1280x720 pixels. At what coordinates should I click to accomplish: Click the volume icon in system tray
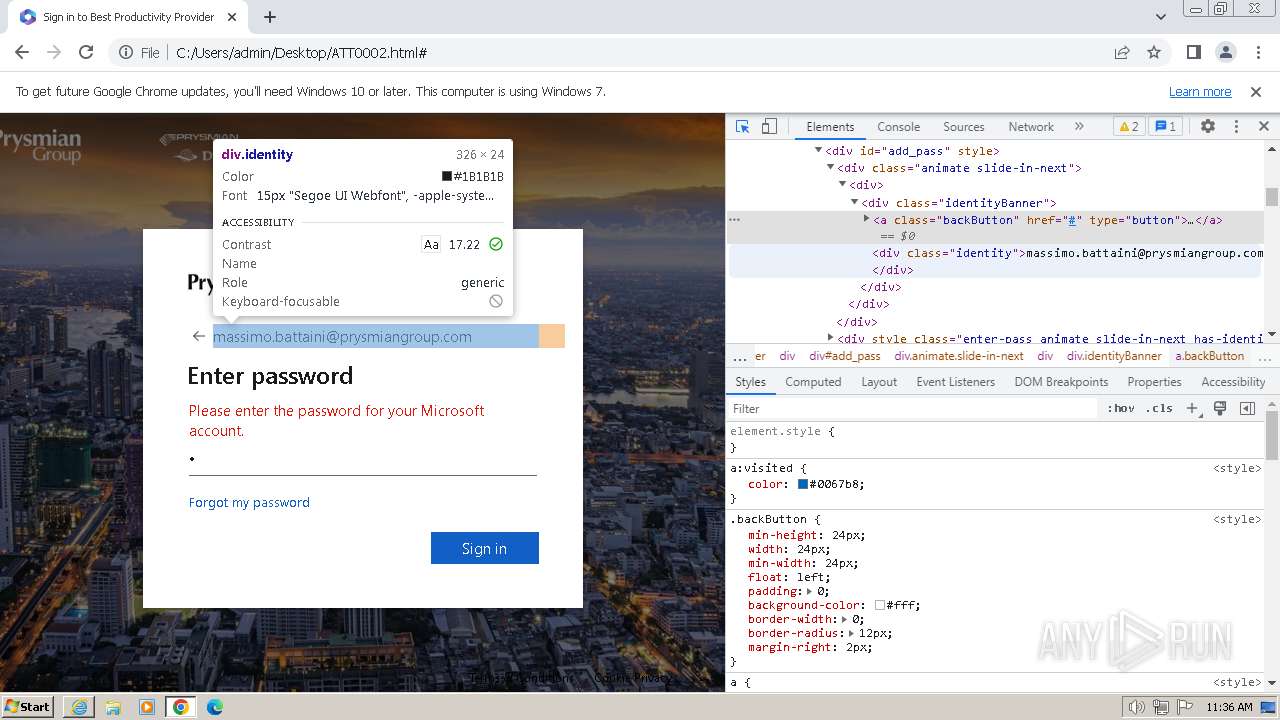click(1136, 707)
